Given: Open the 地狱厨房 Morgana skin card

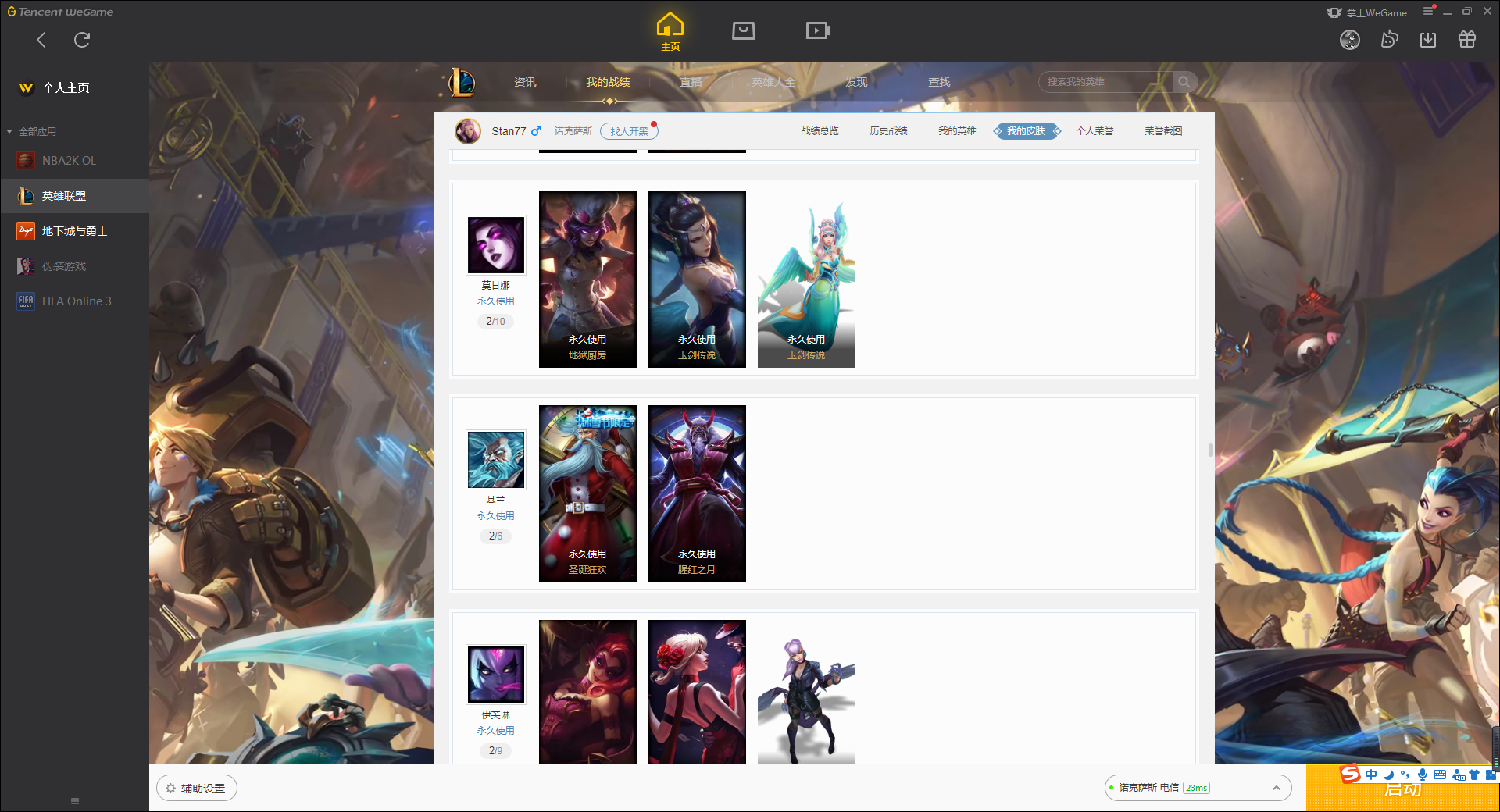Looking at the screenshot, I should point(587,279).
